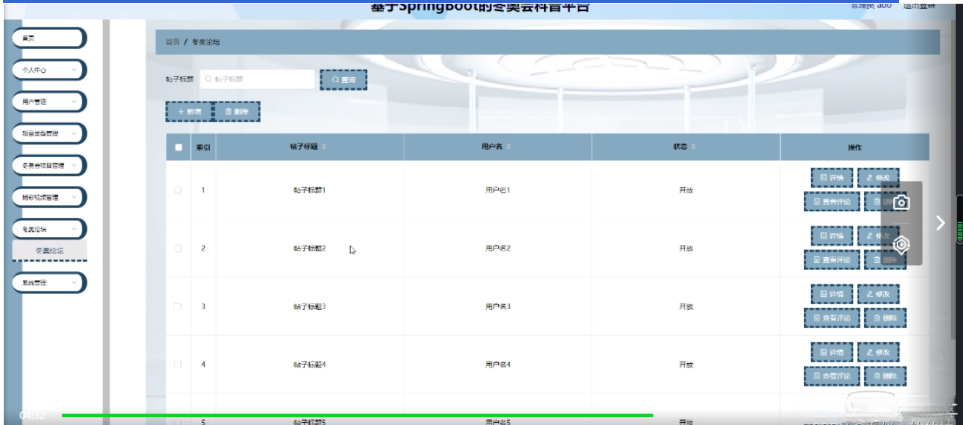Image resolution: width=963 pixels, height=425 pixels.
Task: Click the 新增 add button
Action: 189,112
